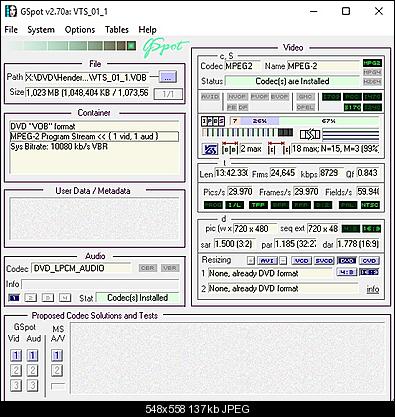Click MS A/V solution button 1
The image size is (395, 417).
[x=57, y=355]
